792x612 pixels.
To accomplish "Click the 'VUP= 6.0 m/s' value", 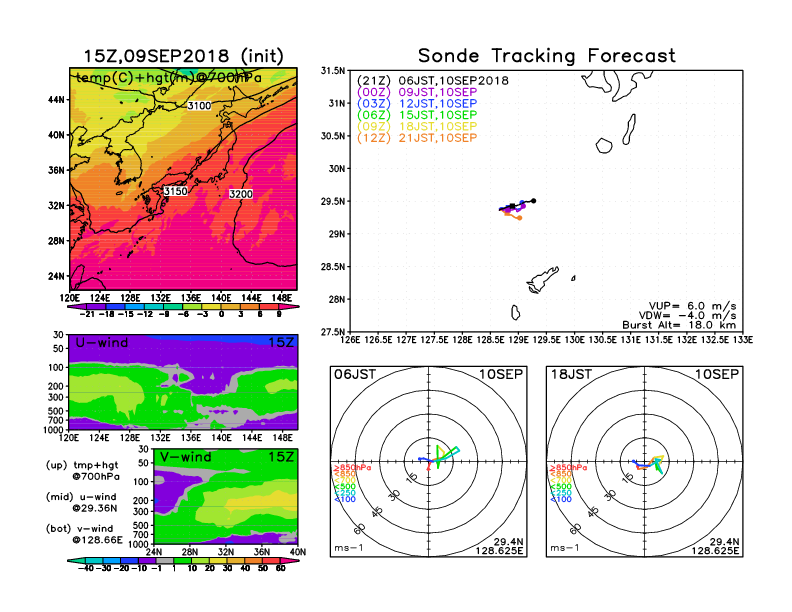I will pos(692,306).
